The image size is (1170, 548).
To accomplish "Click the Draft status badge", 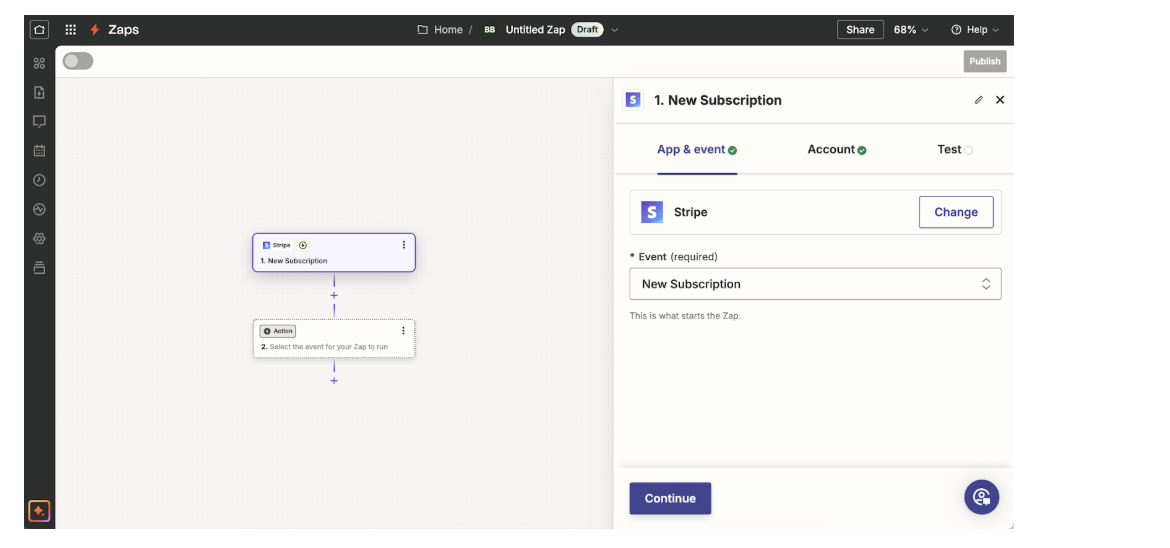I will [587, 30].
